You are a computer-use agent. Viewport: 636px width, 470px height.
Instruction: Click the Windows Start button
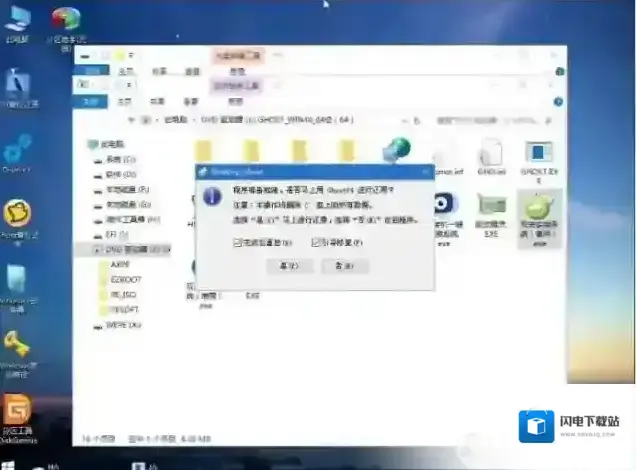(x=9, y=463)
